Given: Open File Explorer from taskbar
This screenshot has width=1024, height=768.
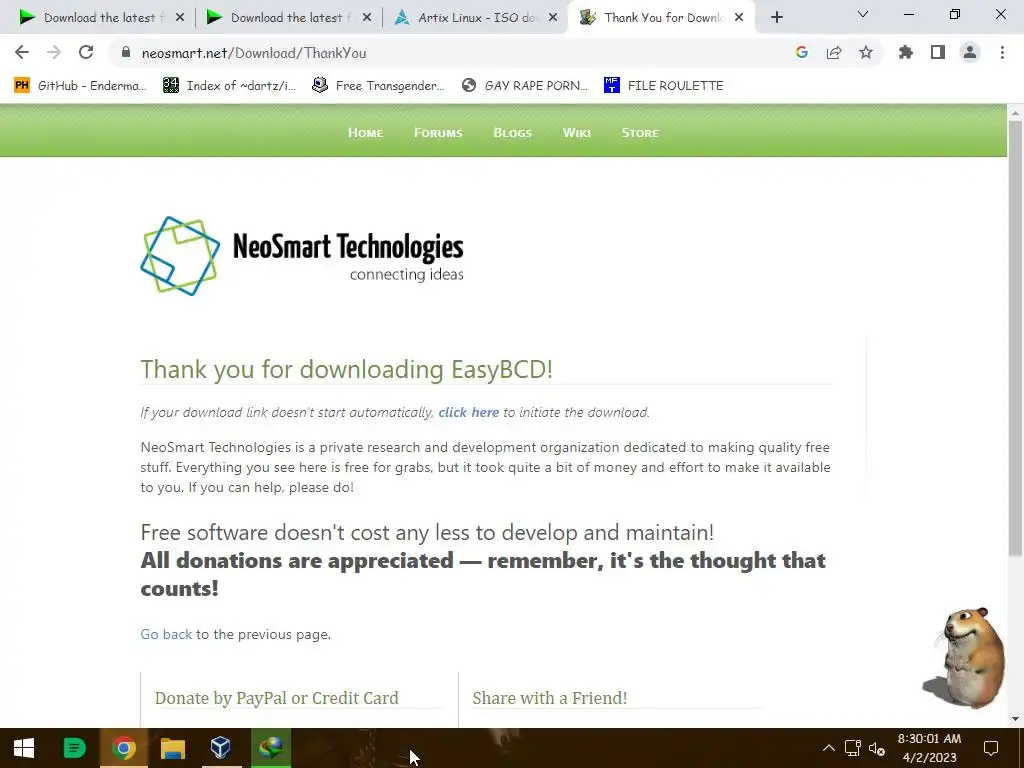Looking at the screenshot, I should tap(172, 748).
